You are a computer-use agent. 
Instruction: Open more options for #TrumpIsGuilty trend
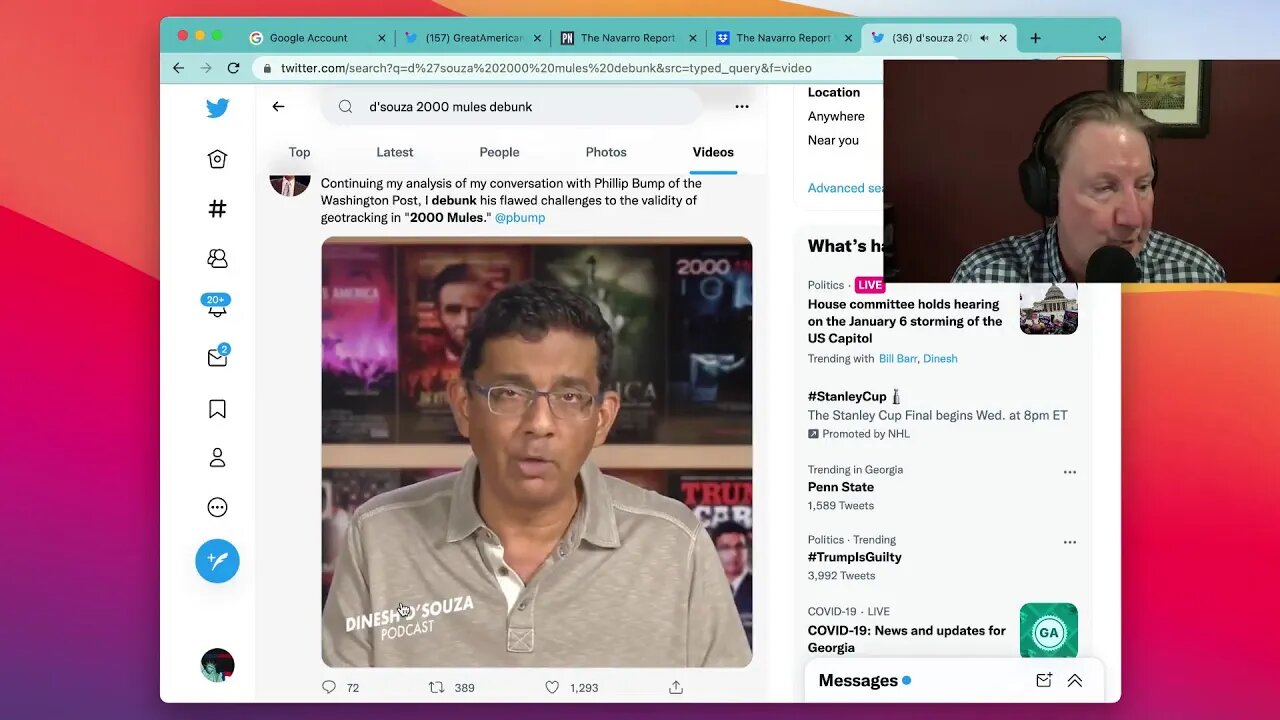click(1070, 542)
